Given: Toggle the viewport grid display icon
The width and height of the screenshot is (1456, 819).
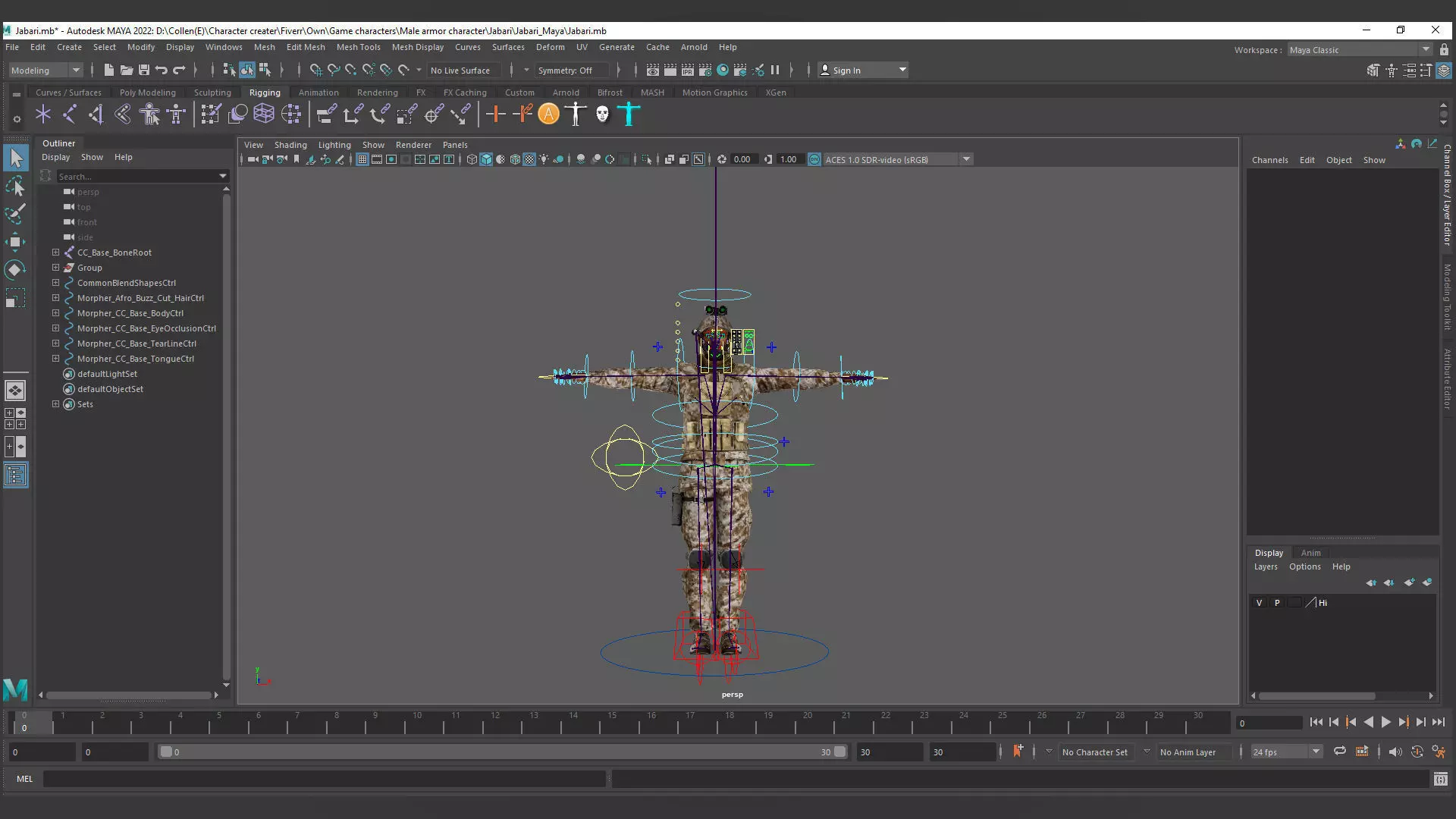Looking at the screenshot, I should coord(362,159).
